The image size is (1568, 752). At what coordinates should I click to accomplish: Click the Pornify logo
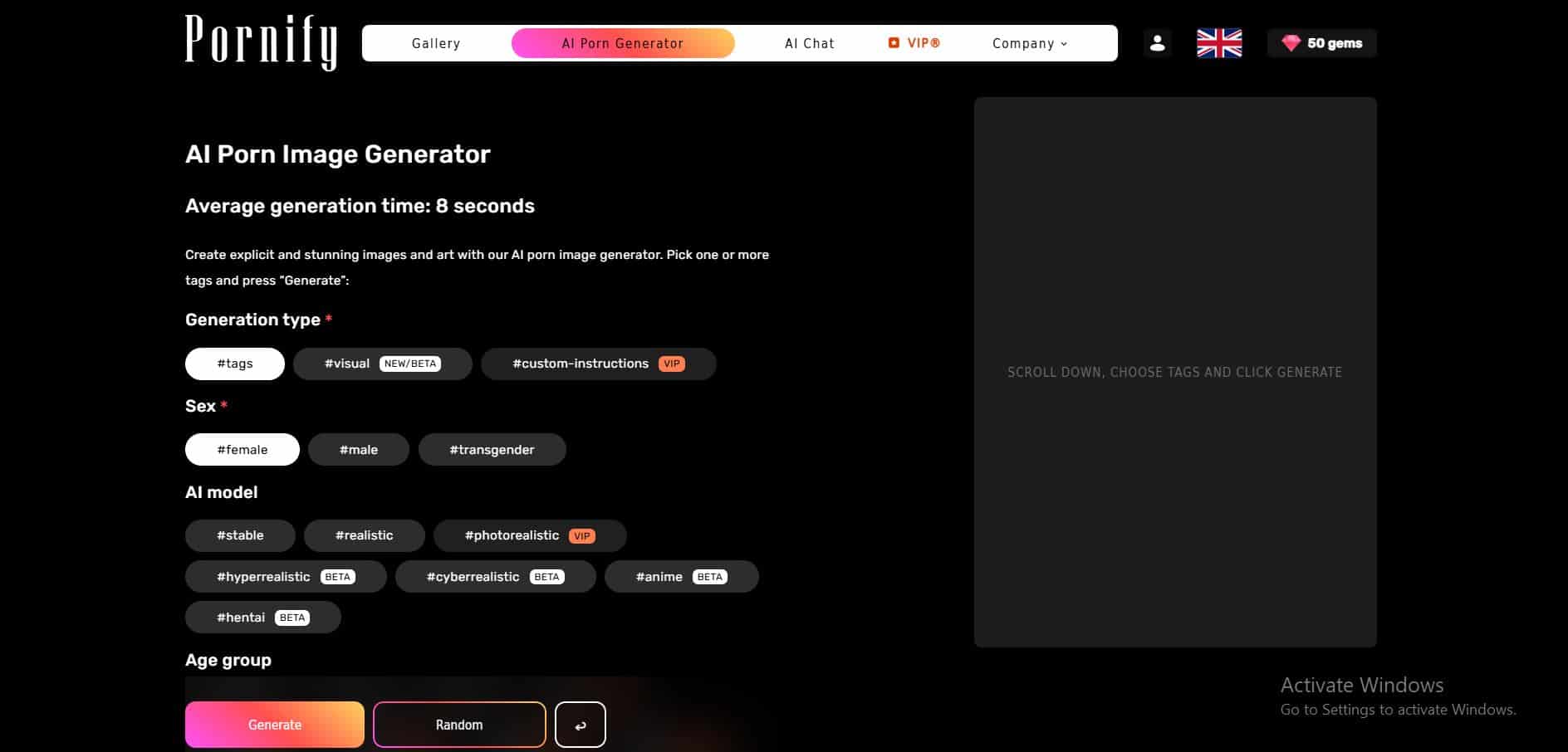[x=261, y=42]
